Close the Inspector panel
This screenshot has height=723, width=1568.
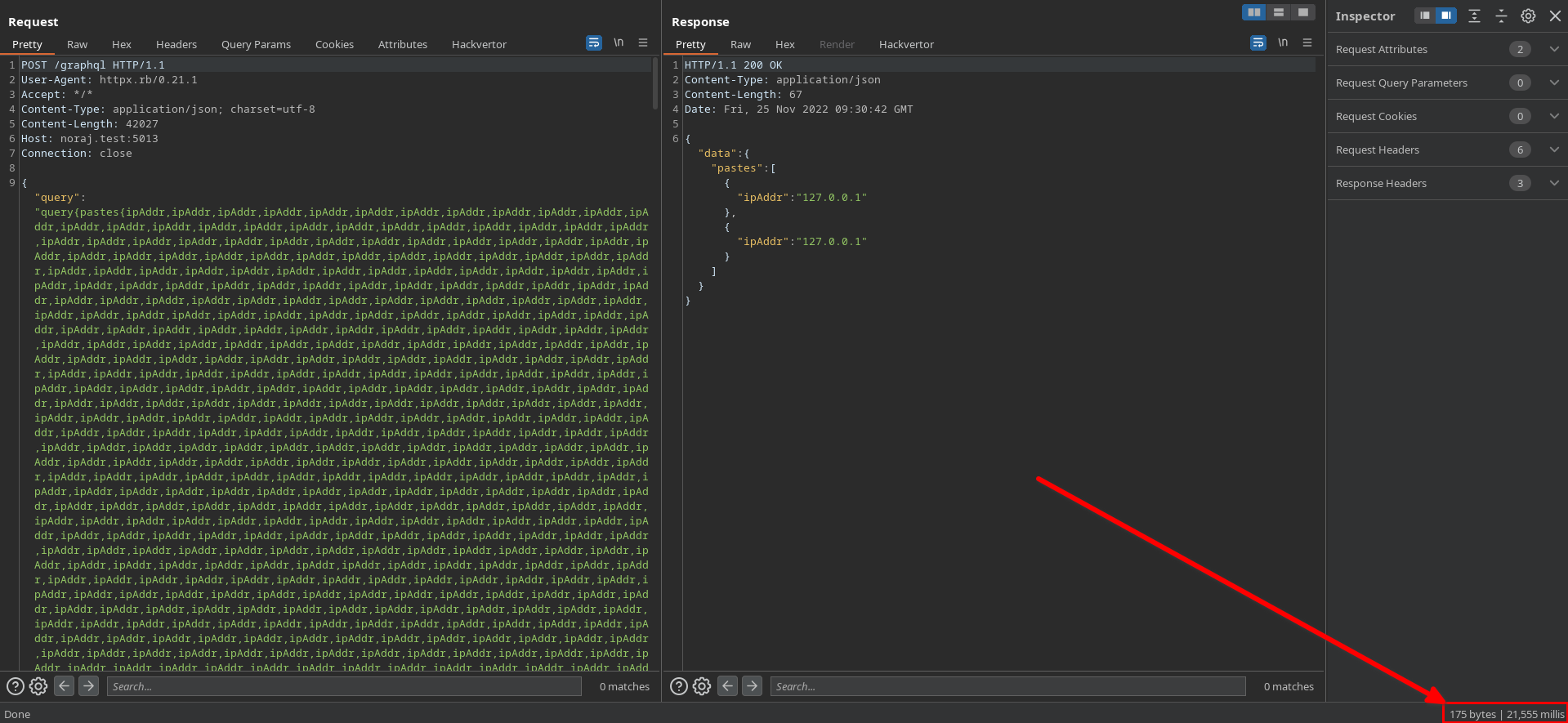1555,16
